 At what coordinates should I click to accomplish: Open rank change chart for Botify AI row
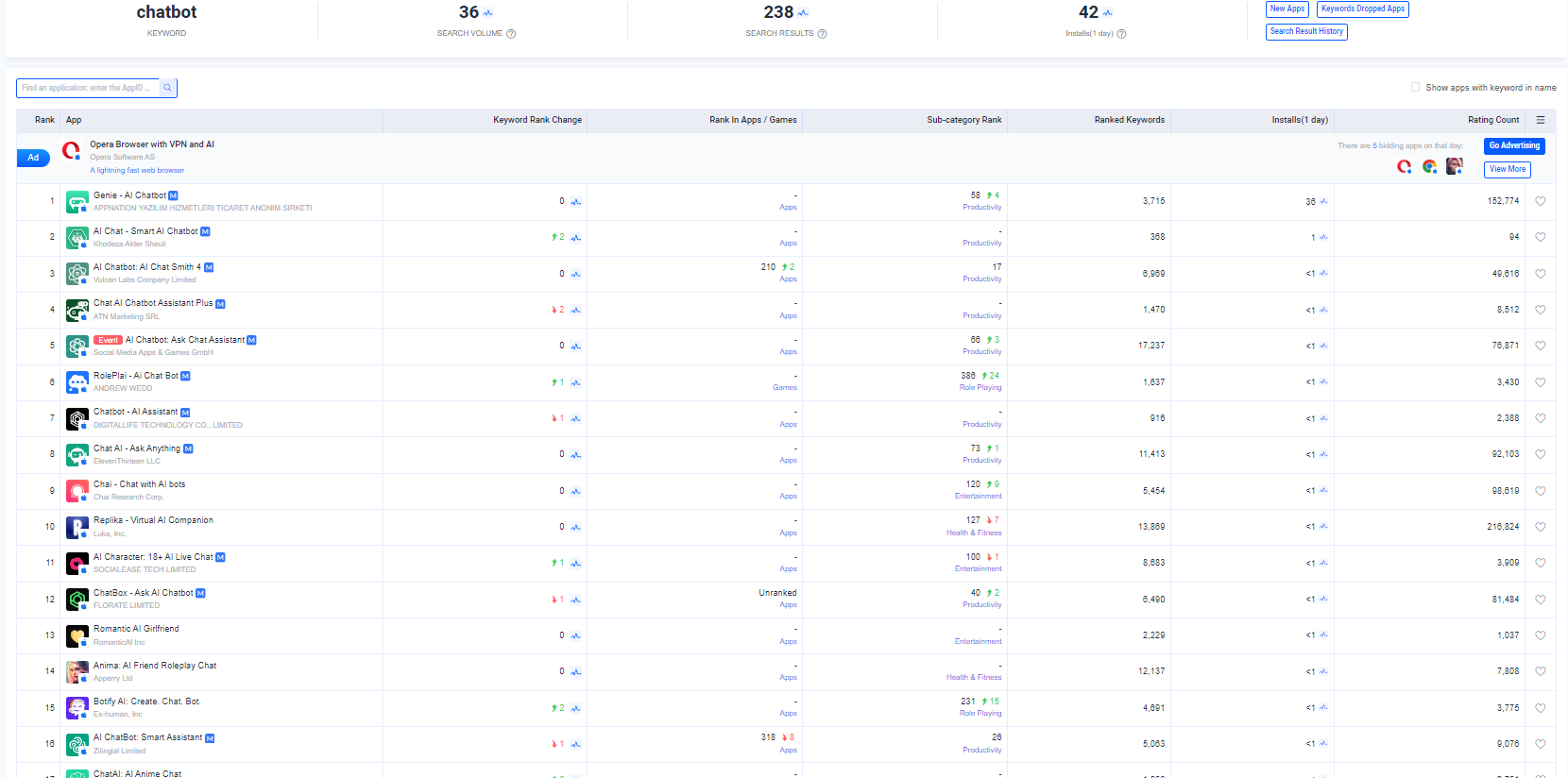point(575,708)
